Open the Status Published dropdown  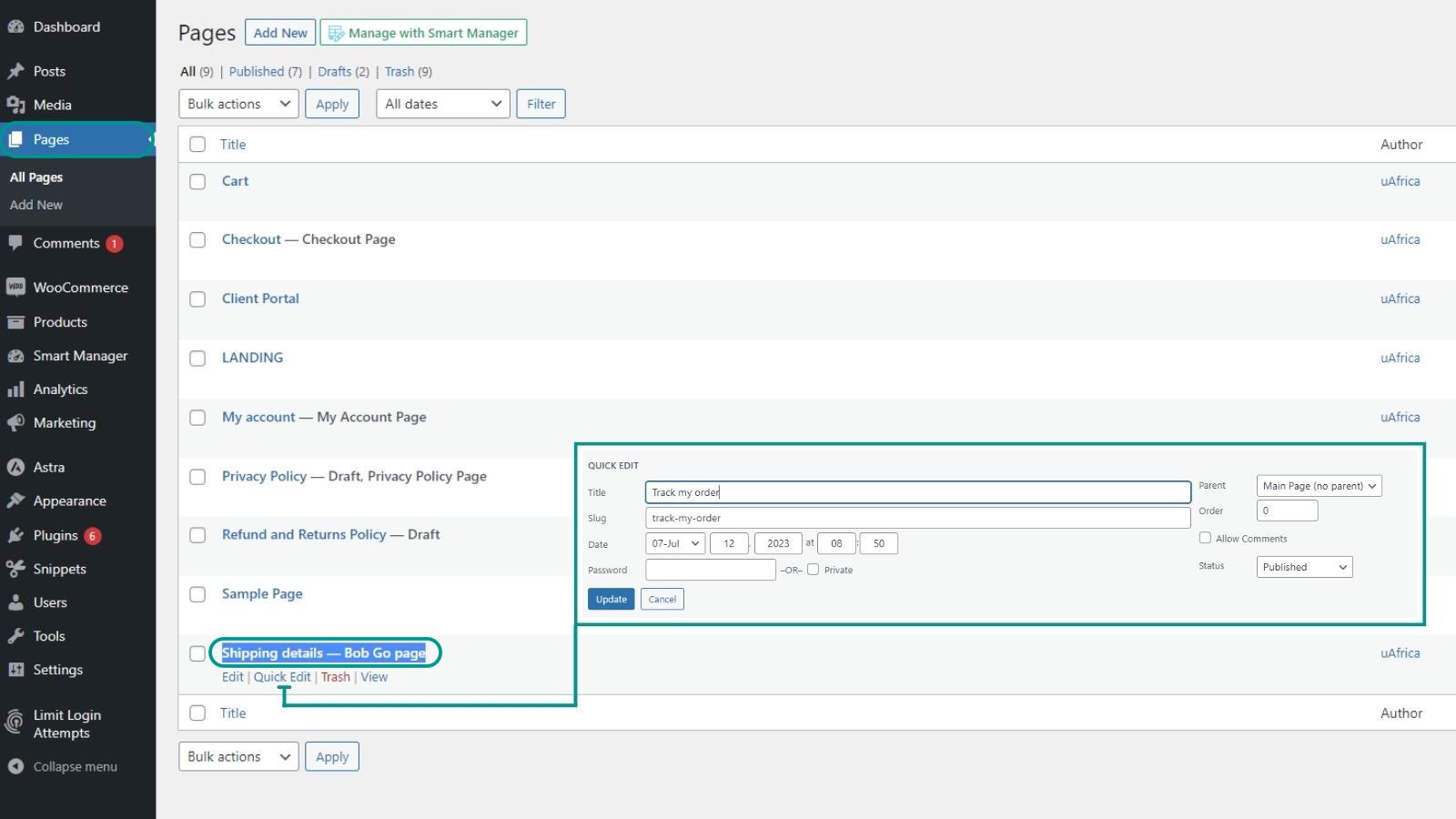1304,567
